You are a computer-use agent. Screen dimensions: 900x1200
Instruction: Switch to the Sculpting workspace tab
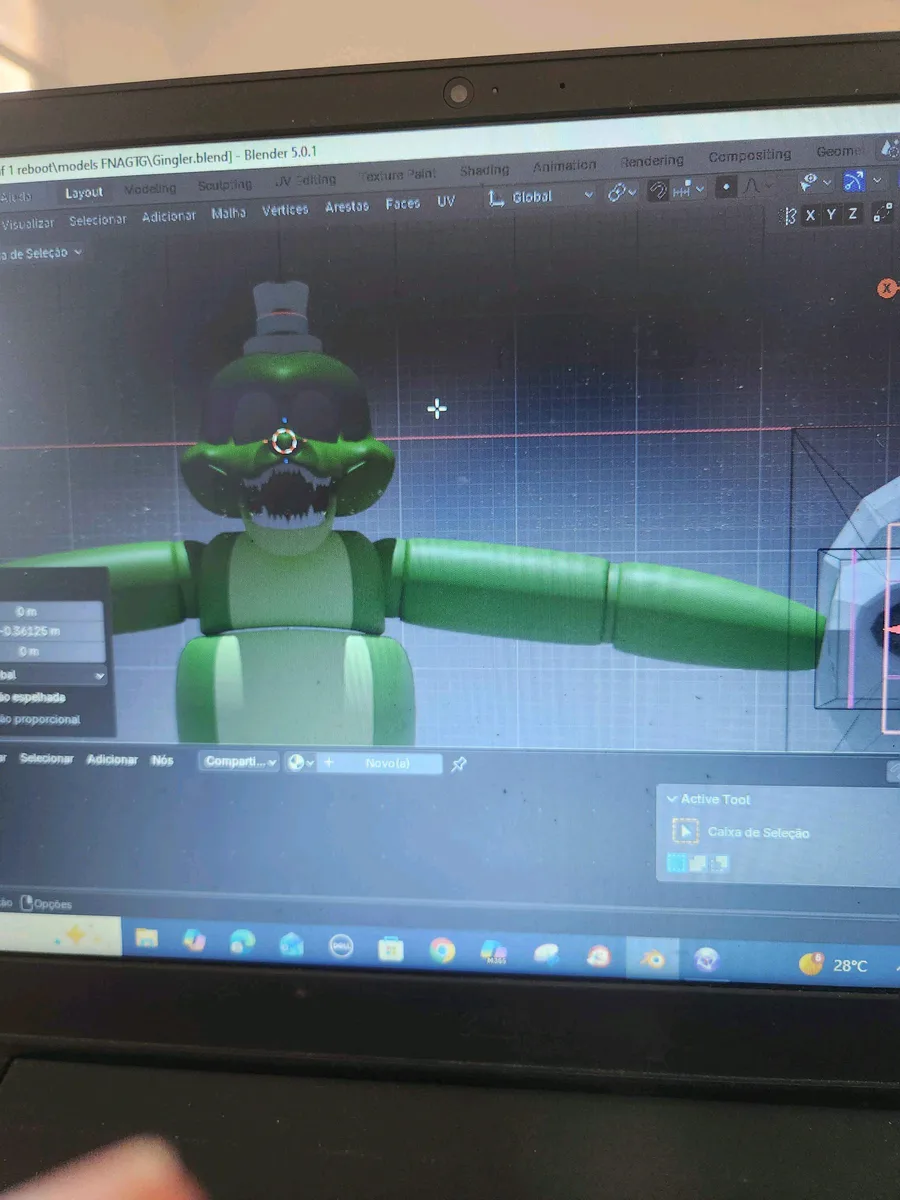click(224, 185)
